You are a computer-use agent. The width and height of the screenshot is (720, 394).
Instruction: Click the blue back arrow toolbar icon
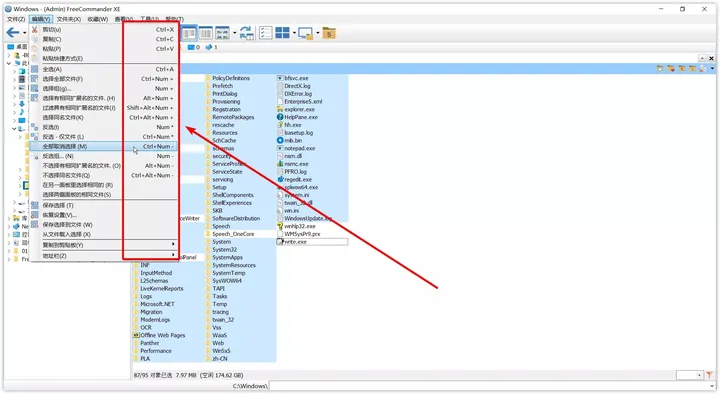12,32
